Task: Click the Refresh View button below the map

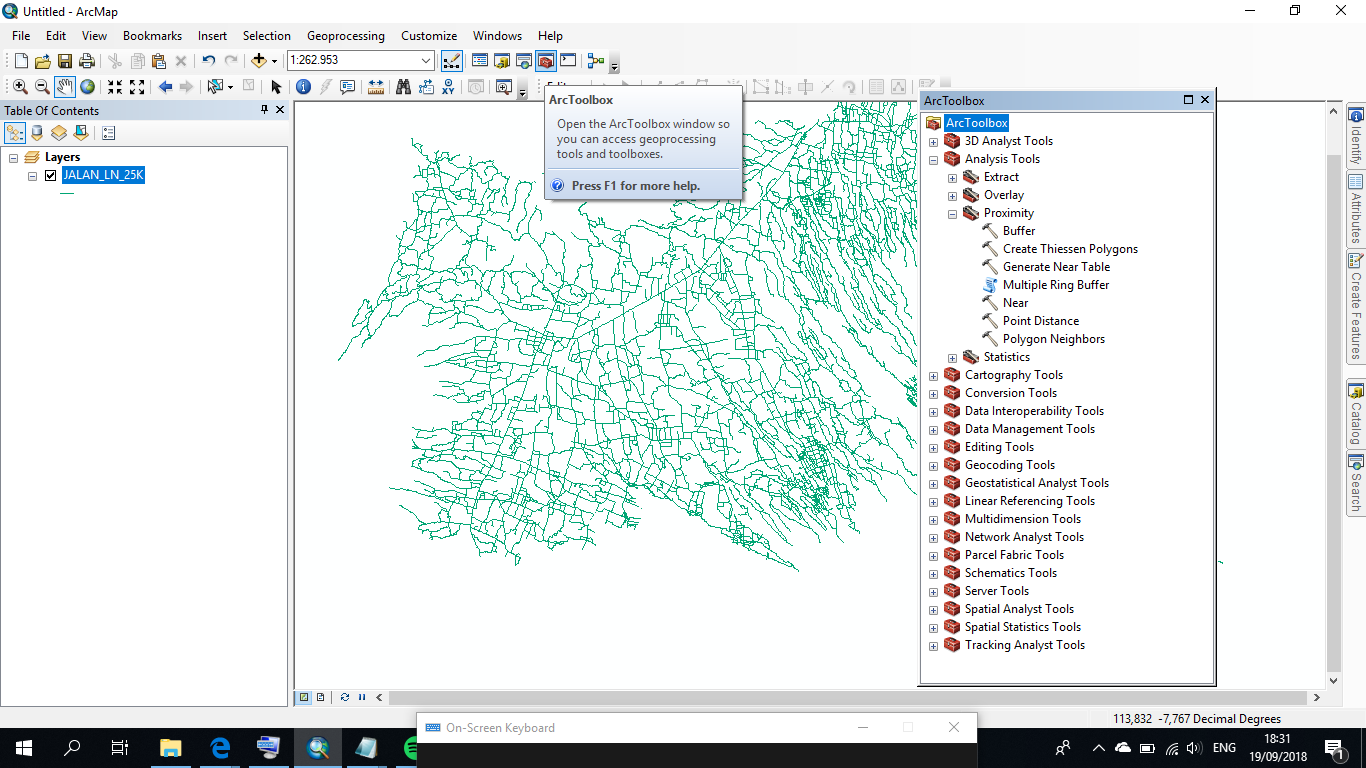Action: tap(345, 697)
